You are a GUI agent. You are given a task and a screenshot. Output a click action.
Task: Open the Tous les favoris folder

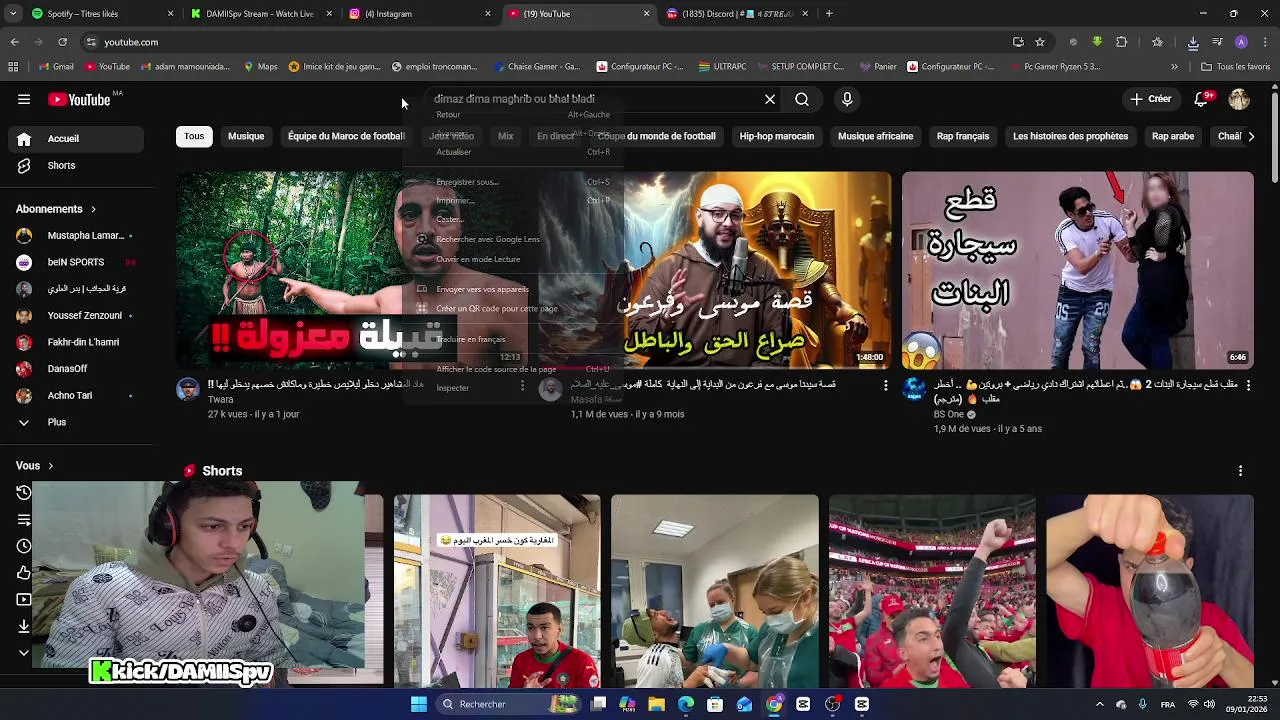1236,67
